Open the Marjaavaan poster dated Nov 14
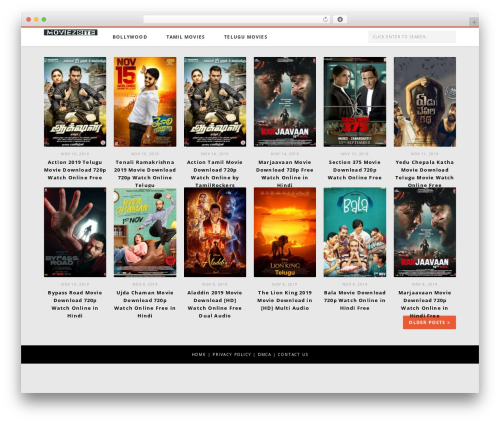The width and height of the screenshot is (500, 423). (285, 102)
